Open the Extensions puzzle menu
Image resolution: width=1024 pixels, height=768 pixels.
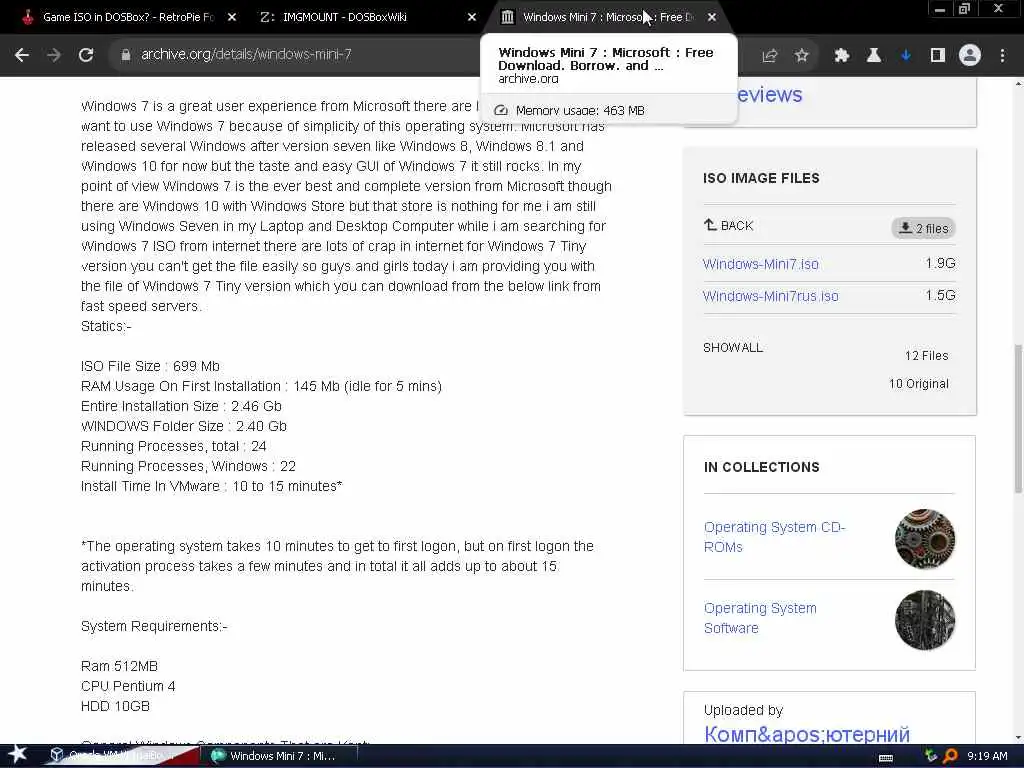click(x=842, y=56)
